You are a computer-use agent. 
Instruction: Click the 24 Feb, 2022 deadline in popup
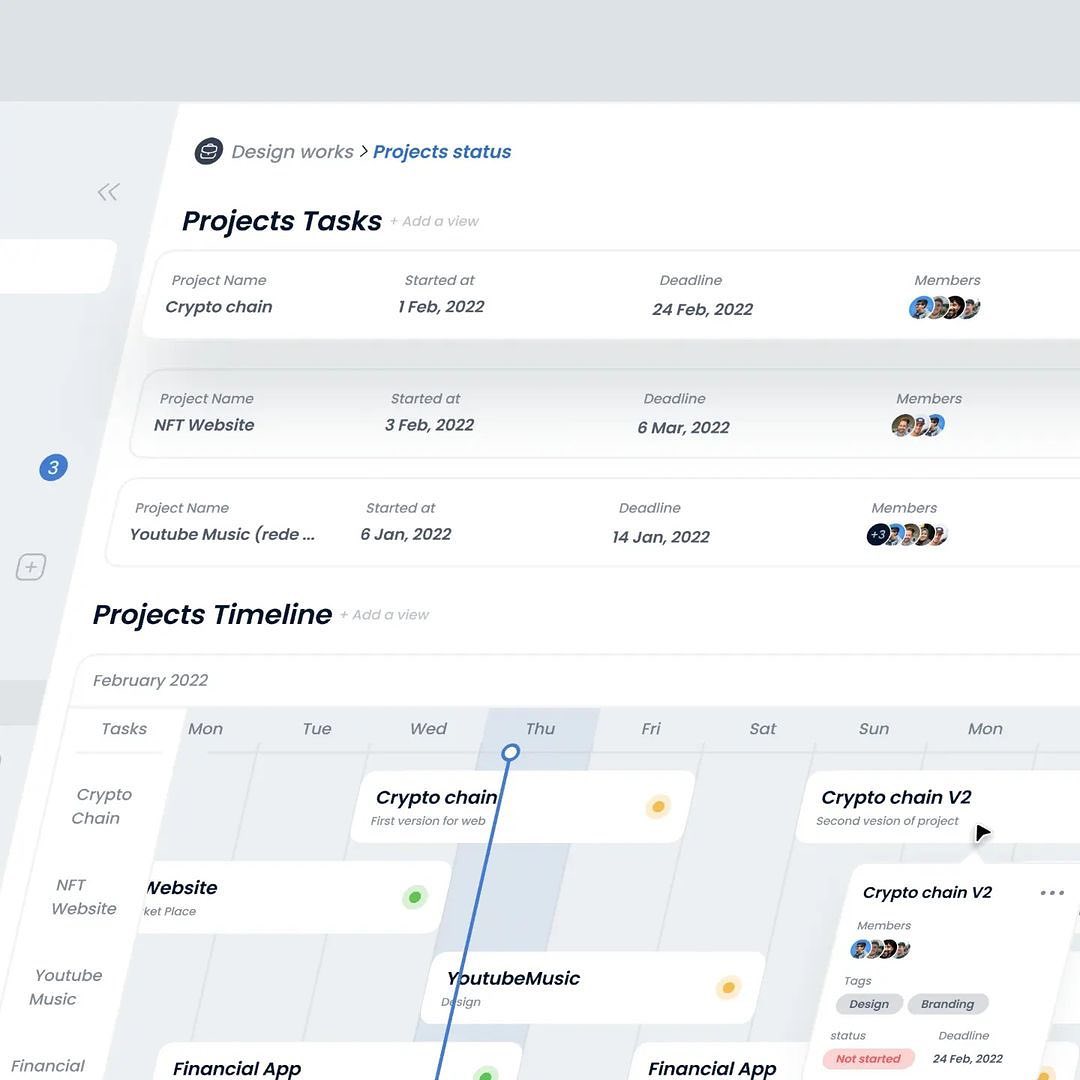(968, 1059)
